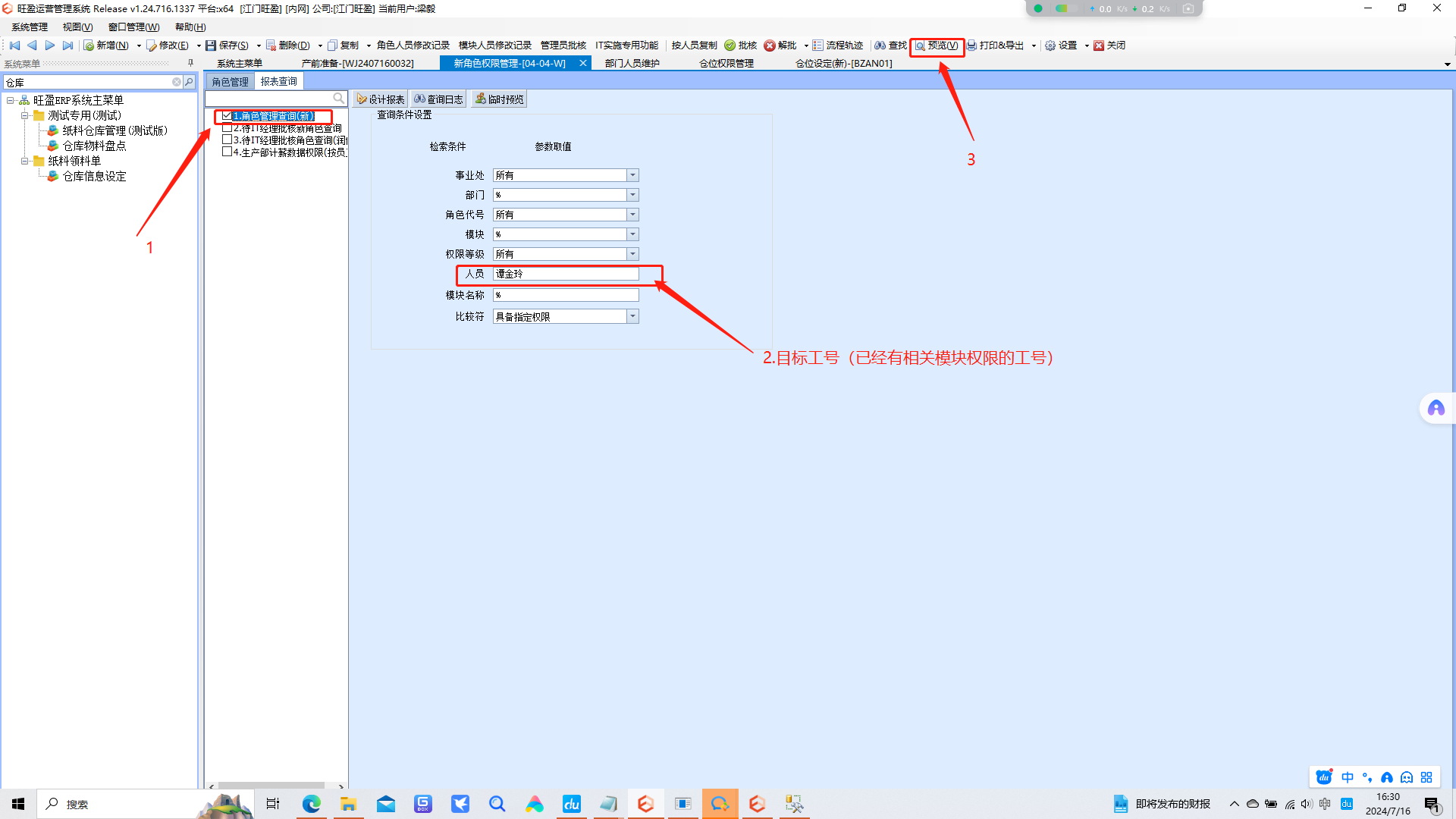This screenshot has height=819, width=1456.
Task: Open the 权限等级 dropdown
Action: [x=632, y=254]
